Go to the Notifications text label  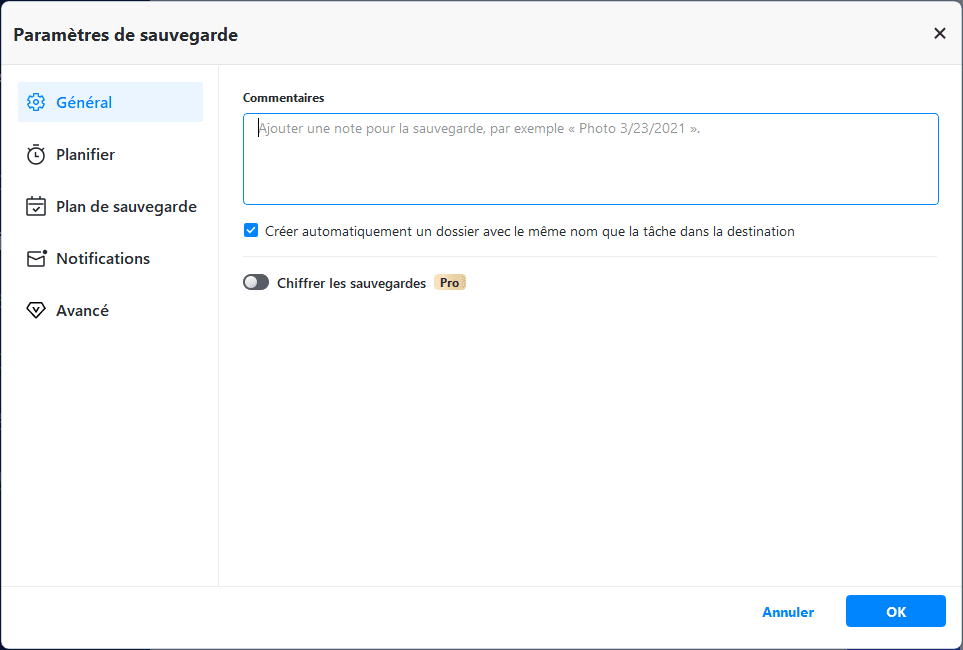click(103, 259)
